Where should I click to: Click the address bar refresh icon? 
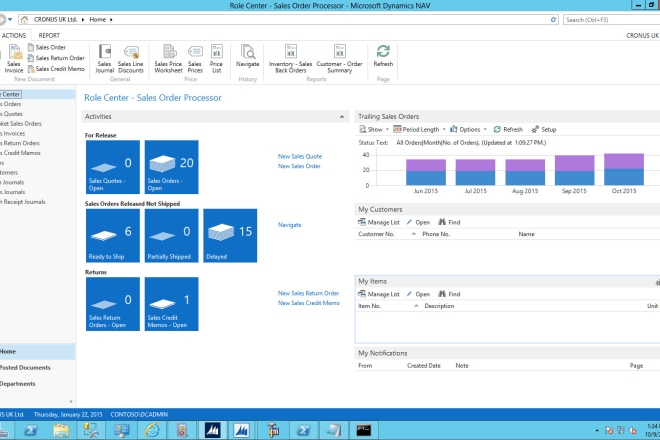click(x=553, y=19)
